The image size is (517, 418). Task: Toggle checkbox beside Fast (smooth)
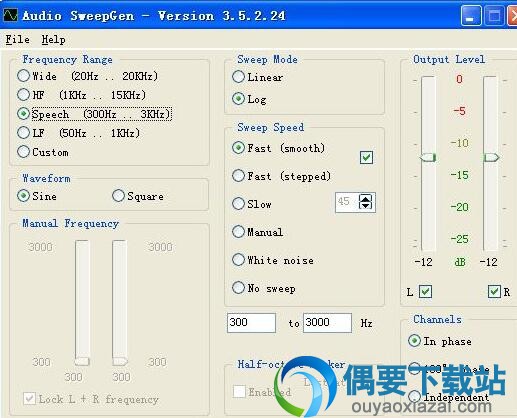pos(366,157)
